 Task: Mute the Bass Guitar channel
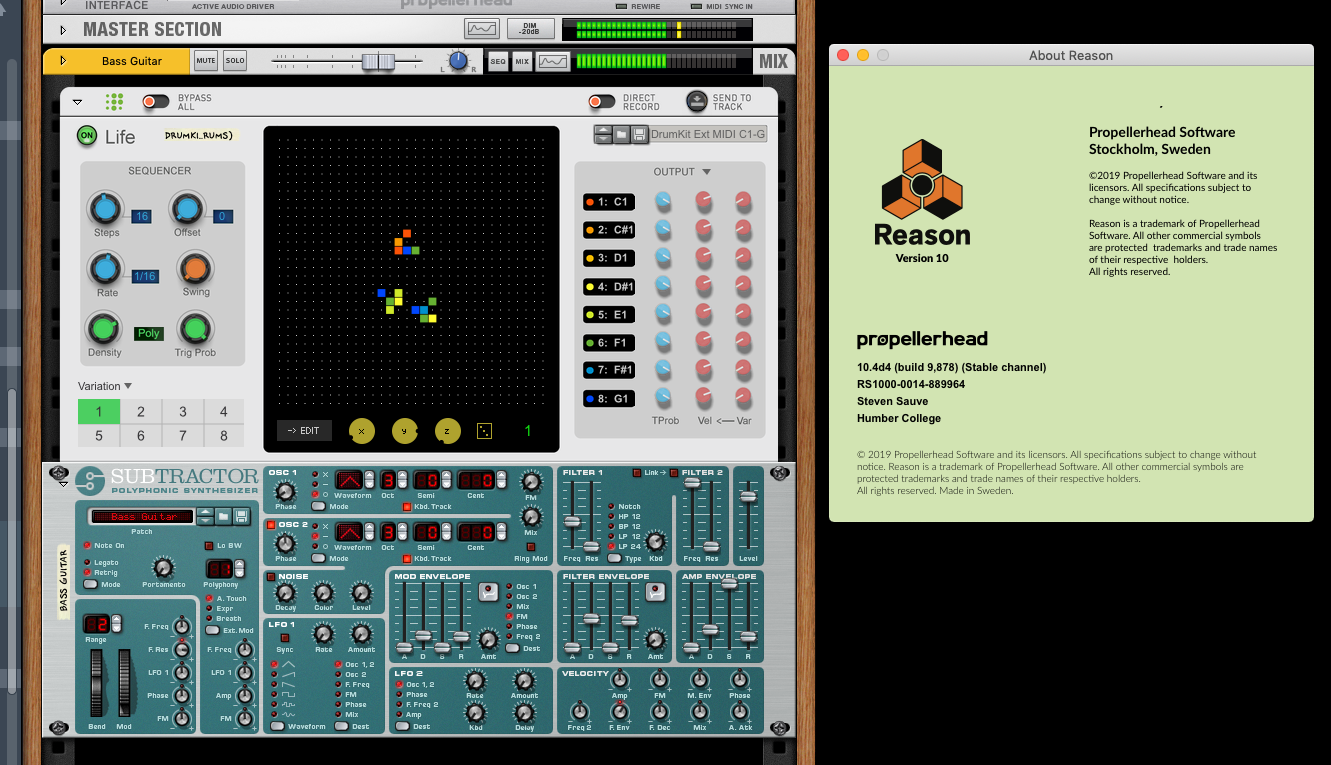(205, 61)
